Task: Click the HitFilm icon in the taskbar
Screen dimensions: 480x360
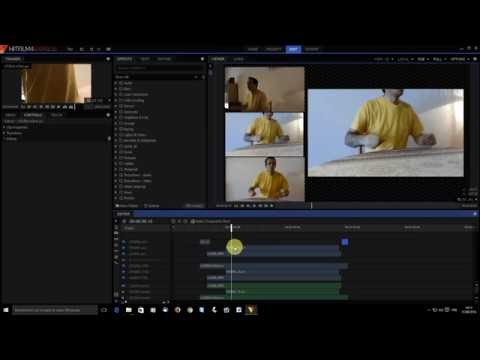Action: [x=251, y=310]
